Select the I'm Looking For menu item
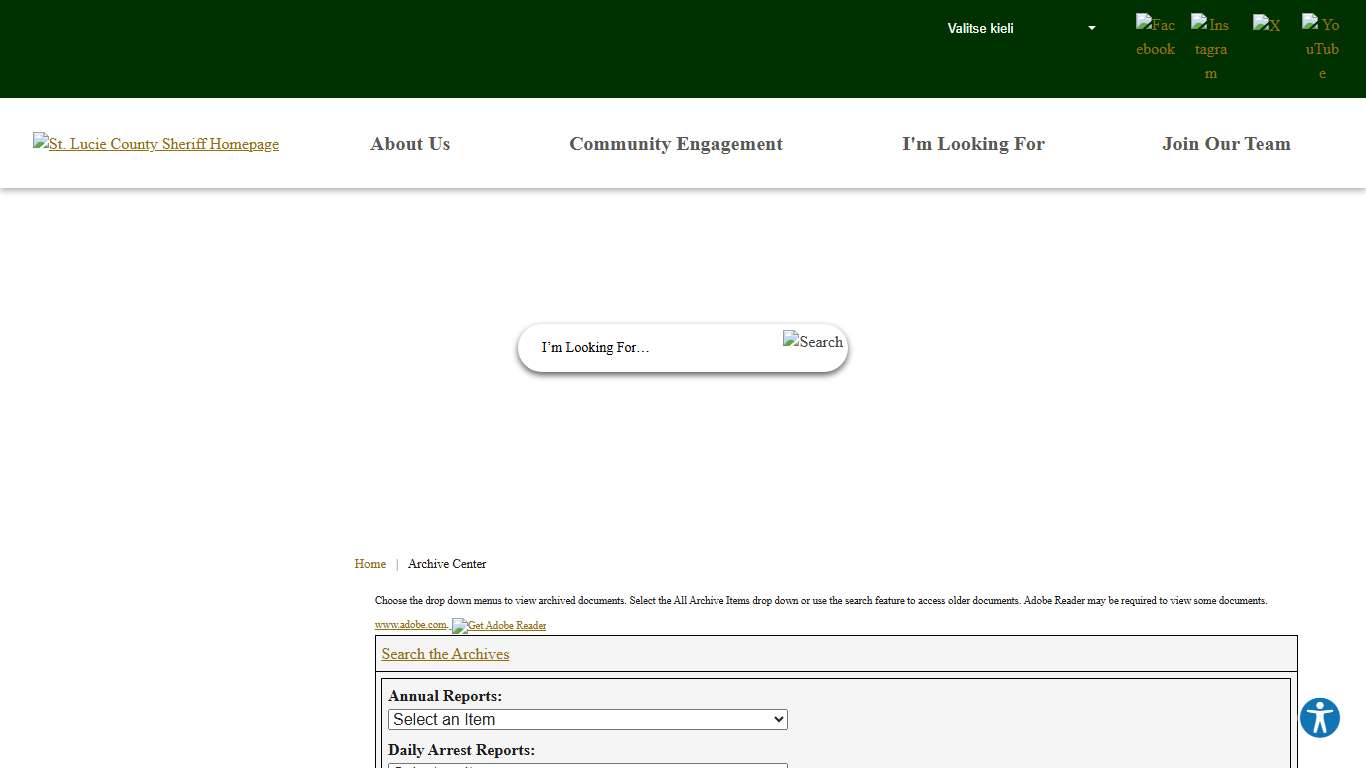1366x768 pixels. (x=973, y=144)
